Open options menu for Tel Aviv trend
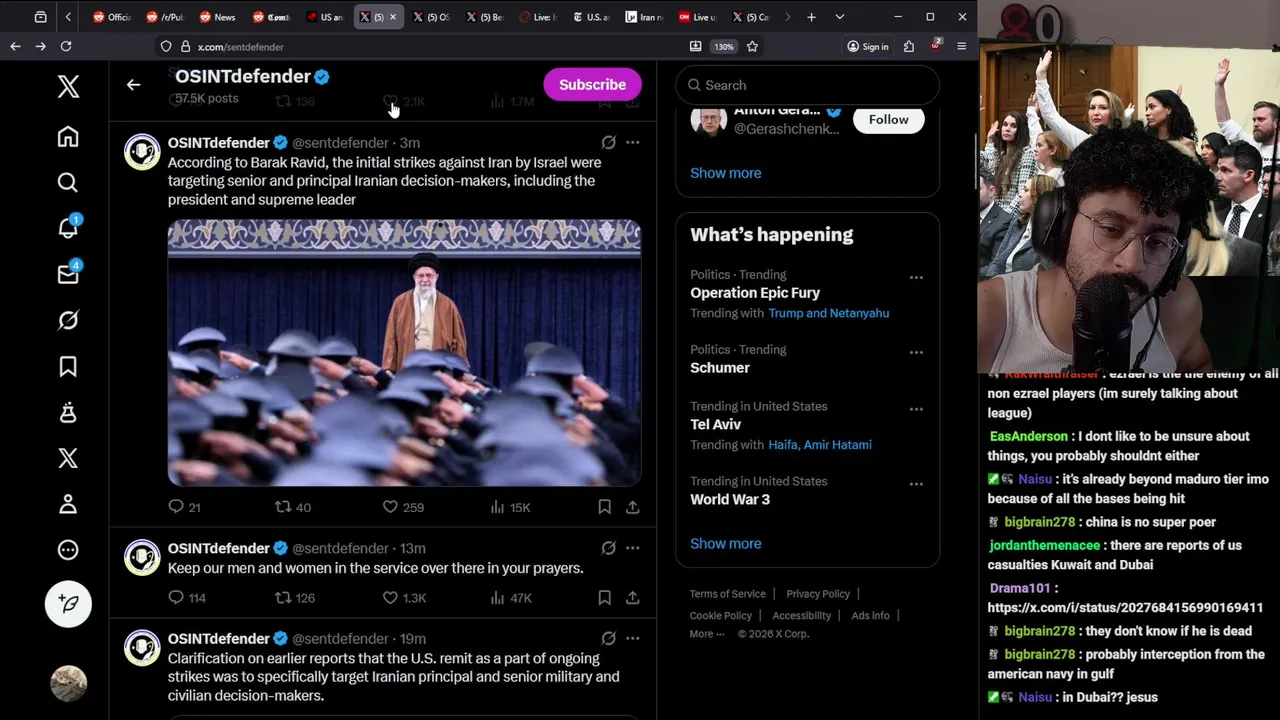 (916, 409)
